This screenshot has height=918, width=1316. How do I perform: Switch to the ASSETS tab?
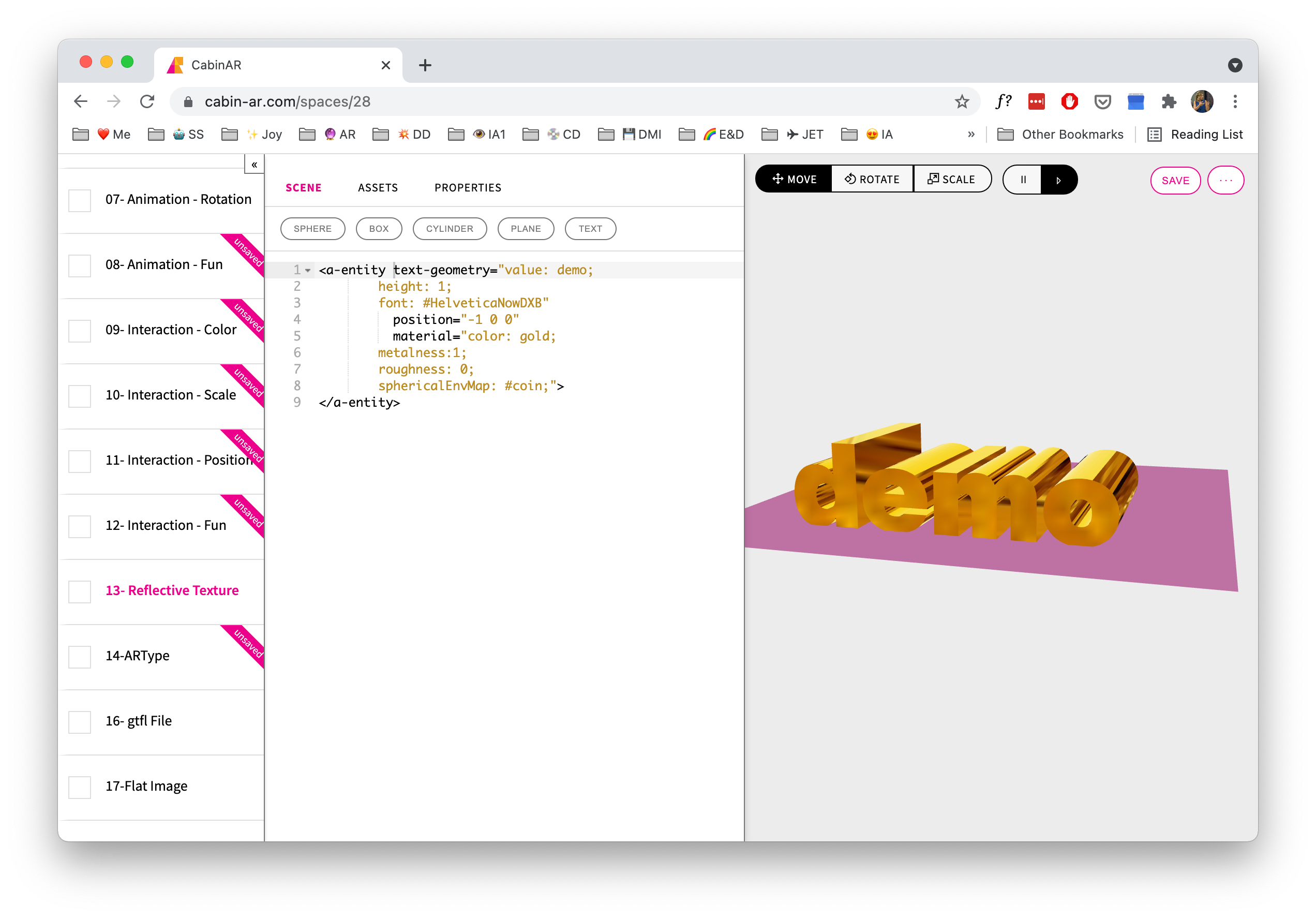coord(378,187)
